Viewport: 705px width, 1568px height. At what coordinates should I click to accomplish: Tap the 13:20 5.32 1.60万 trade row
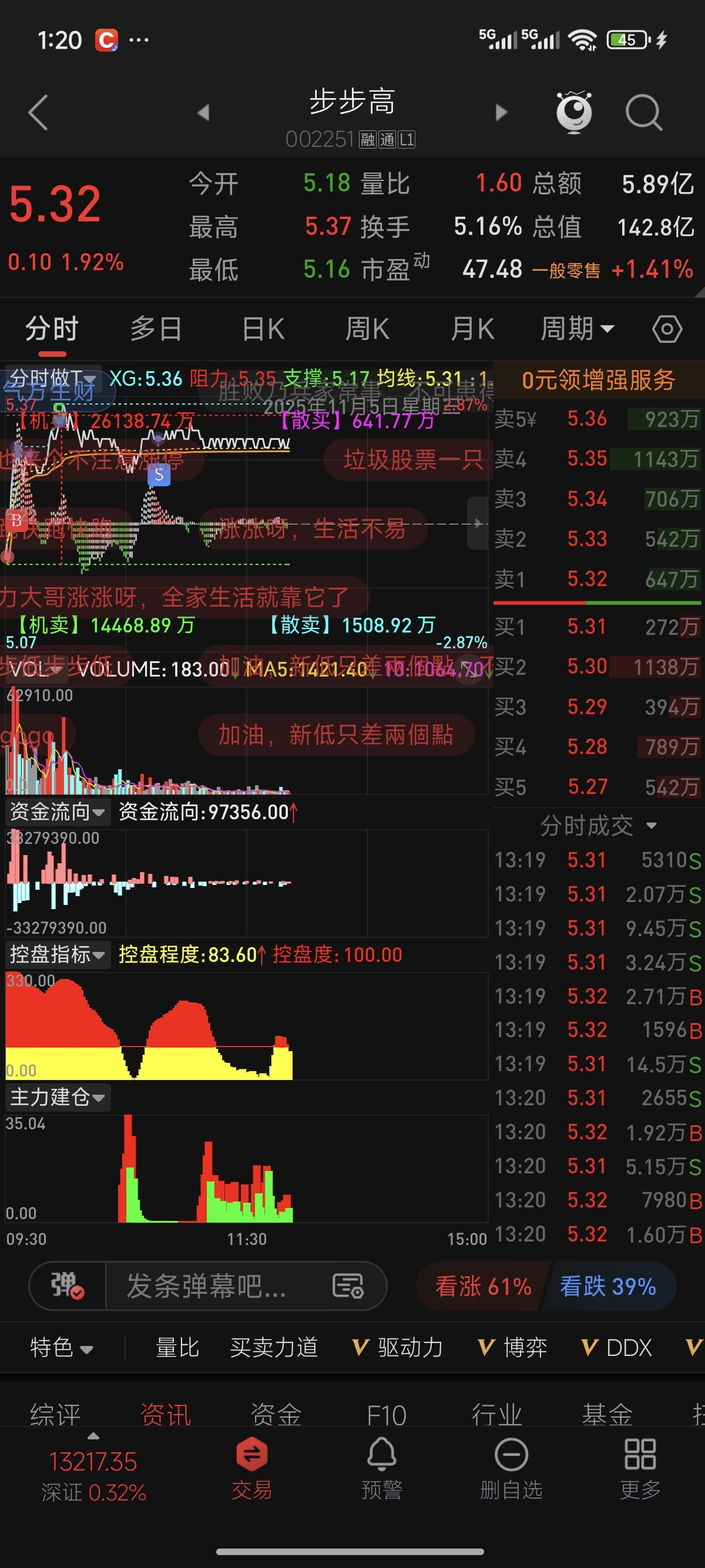[599, 1234]
